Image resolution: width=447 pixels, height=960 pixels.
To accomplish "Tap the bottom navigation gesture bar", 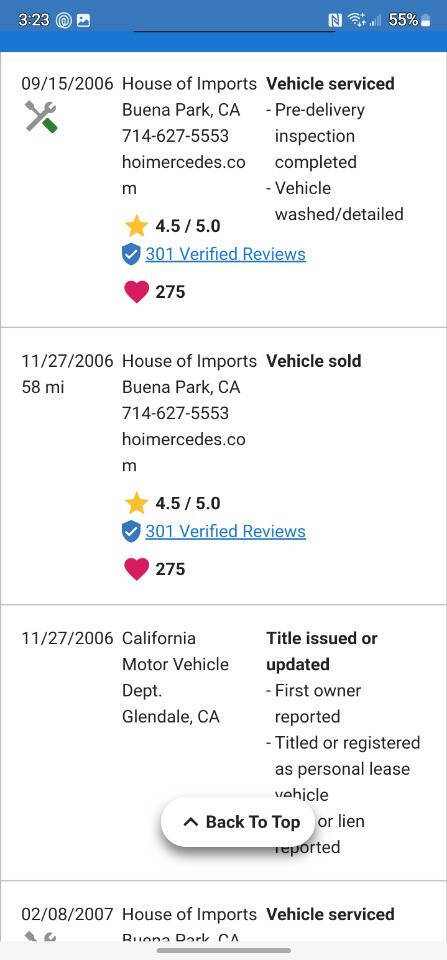I will click(x=224, y=950).
